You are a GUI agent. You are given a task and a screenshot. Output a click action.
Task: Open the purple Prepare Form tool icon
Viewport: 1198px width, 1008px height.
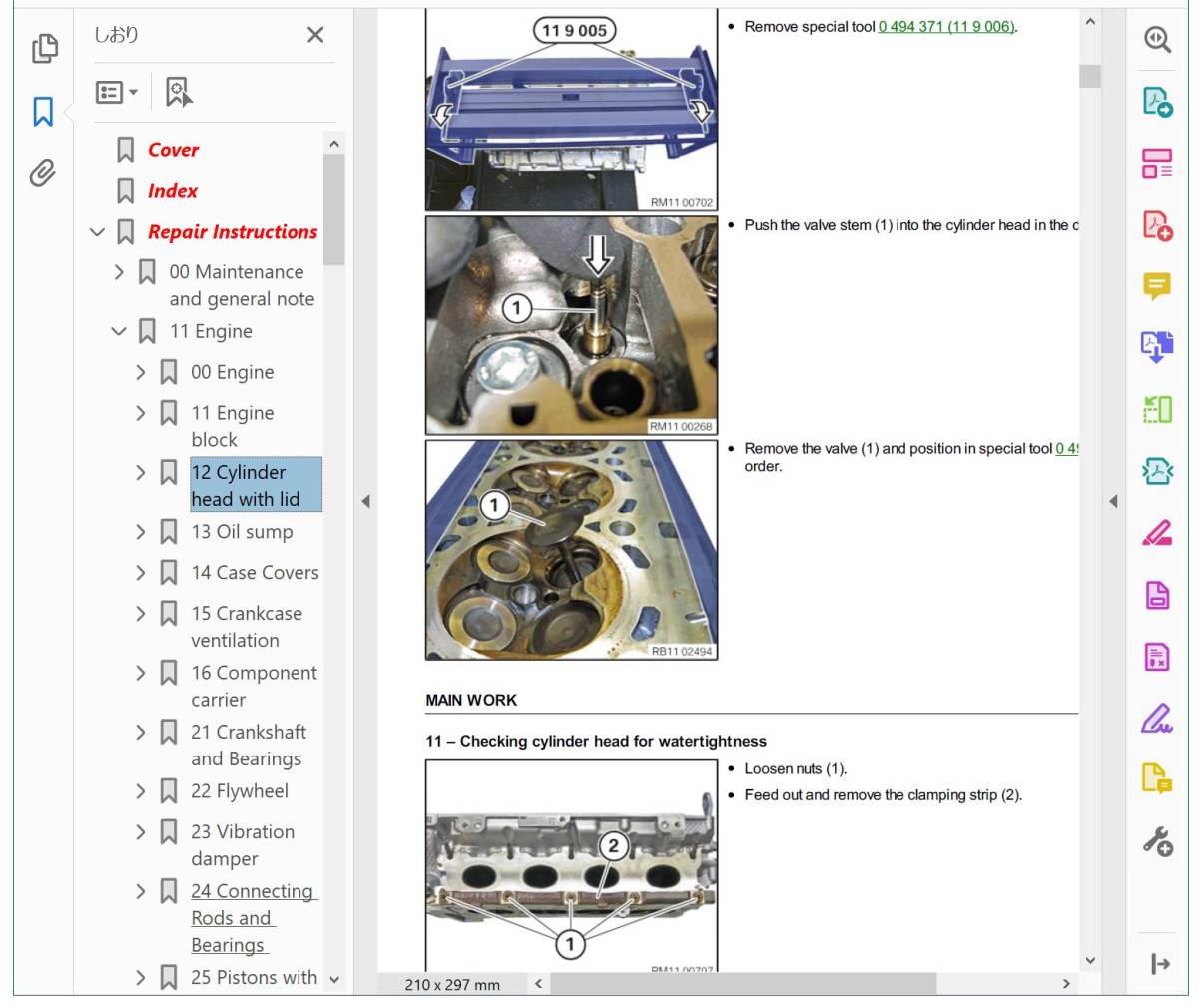1157,656
